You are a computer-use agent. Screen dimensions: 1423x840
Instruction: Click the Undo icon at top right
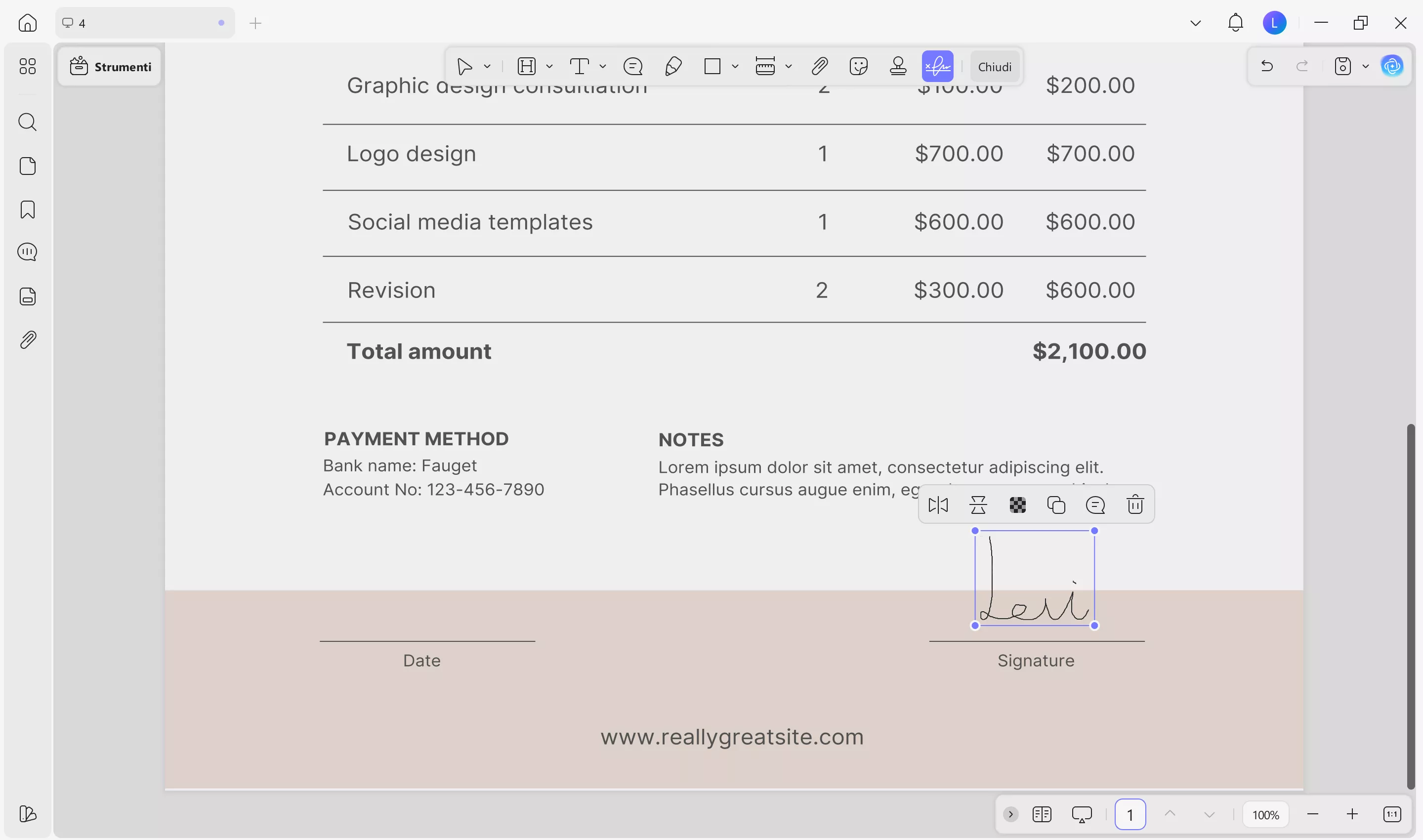tap(1267, 66)
